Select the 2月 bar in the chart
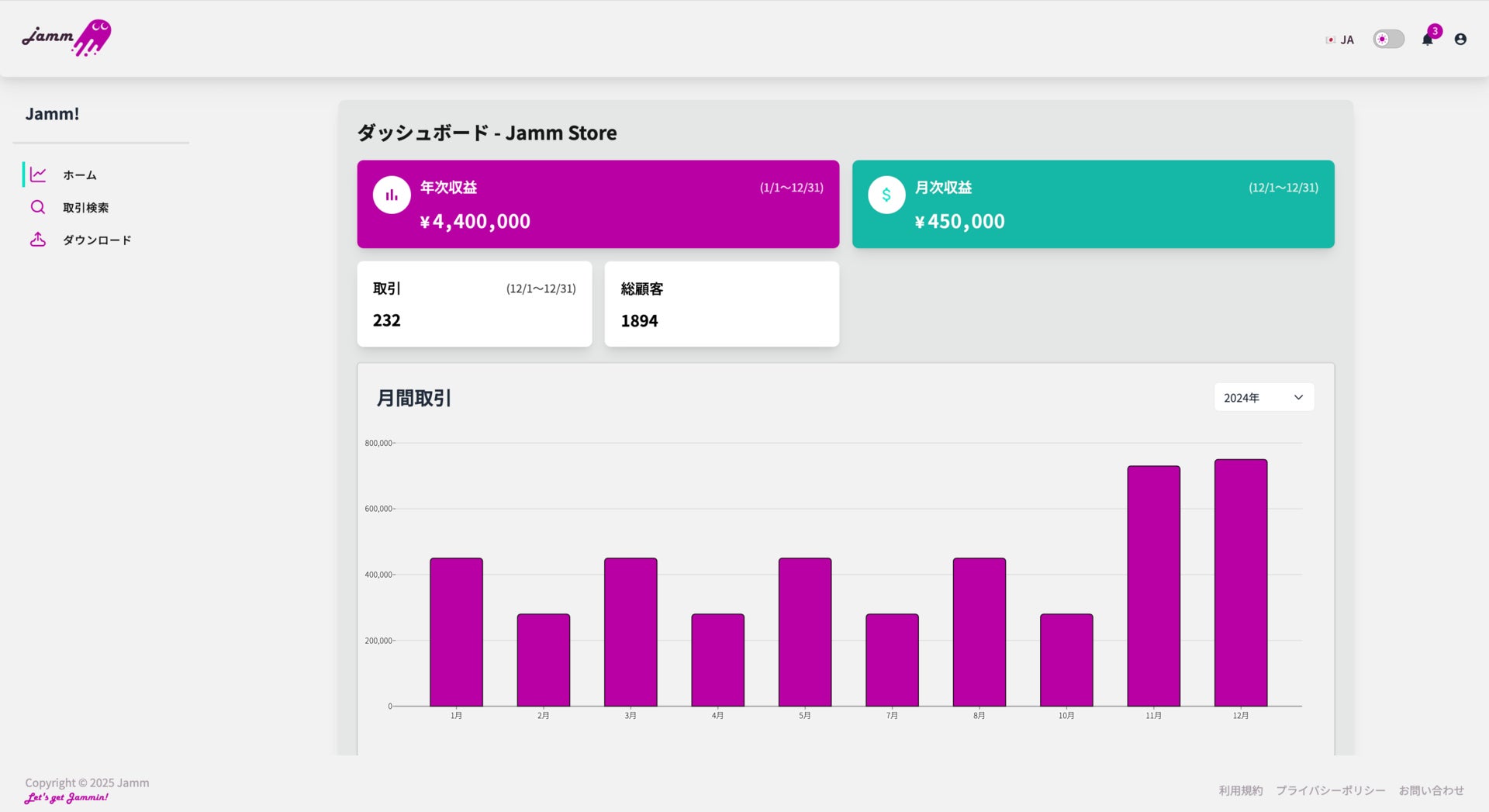Image resolution: width=1489 pixels, height=812 pixels. pos(544,660)
